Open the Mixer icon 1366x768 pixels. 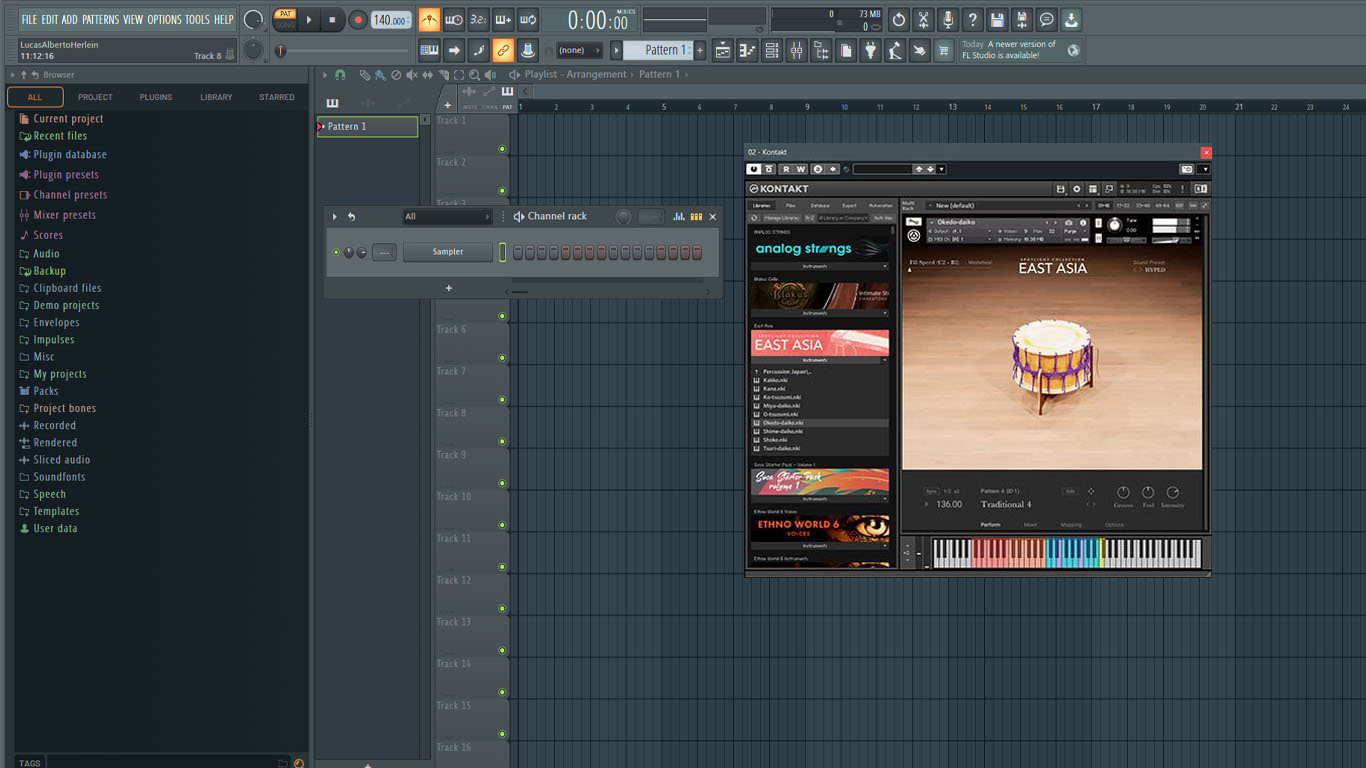coord(797,50)
